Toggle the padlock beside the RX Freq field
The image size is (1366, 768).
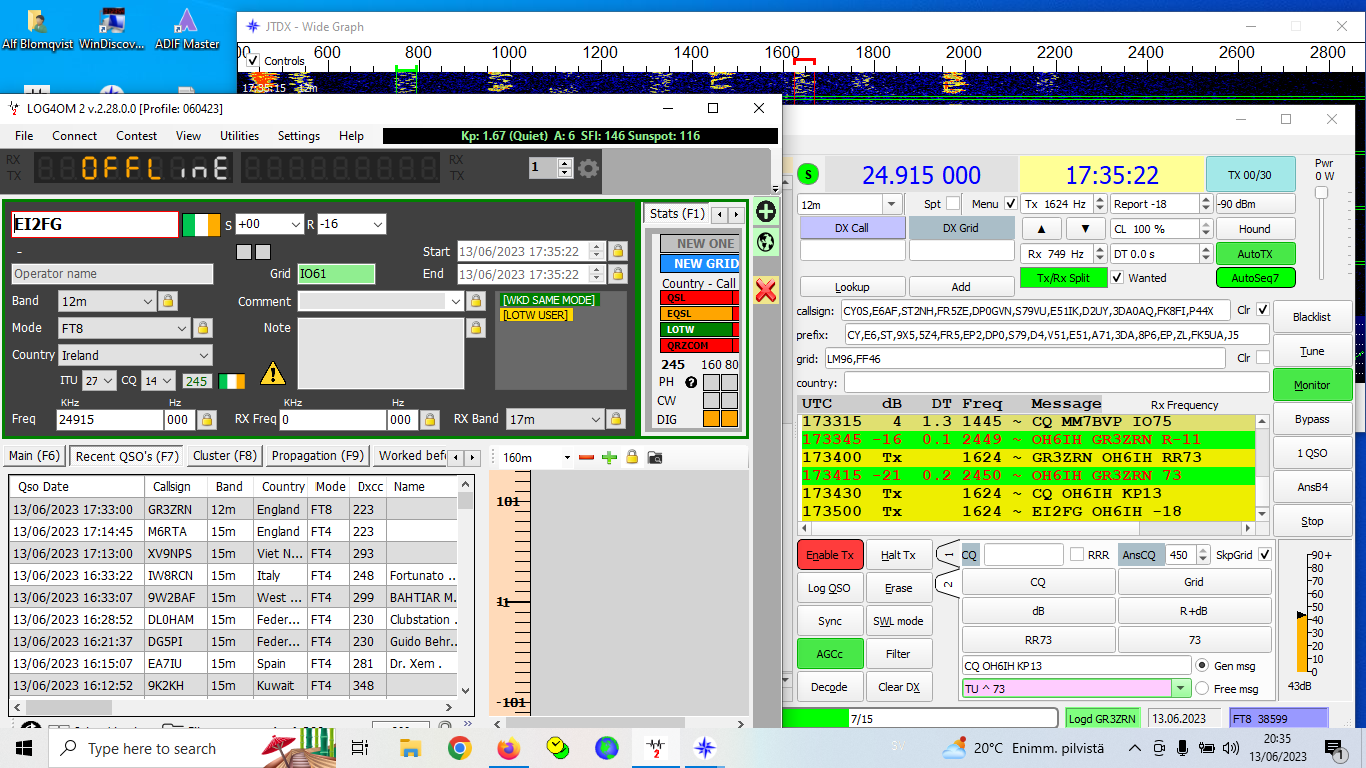pyautogui.click(x=429, y=420)
